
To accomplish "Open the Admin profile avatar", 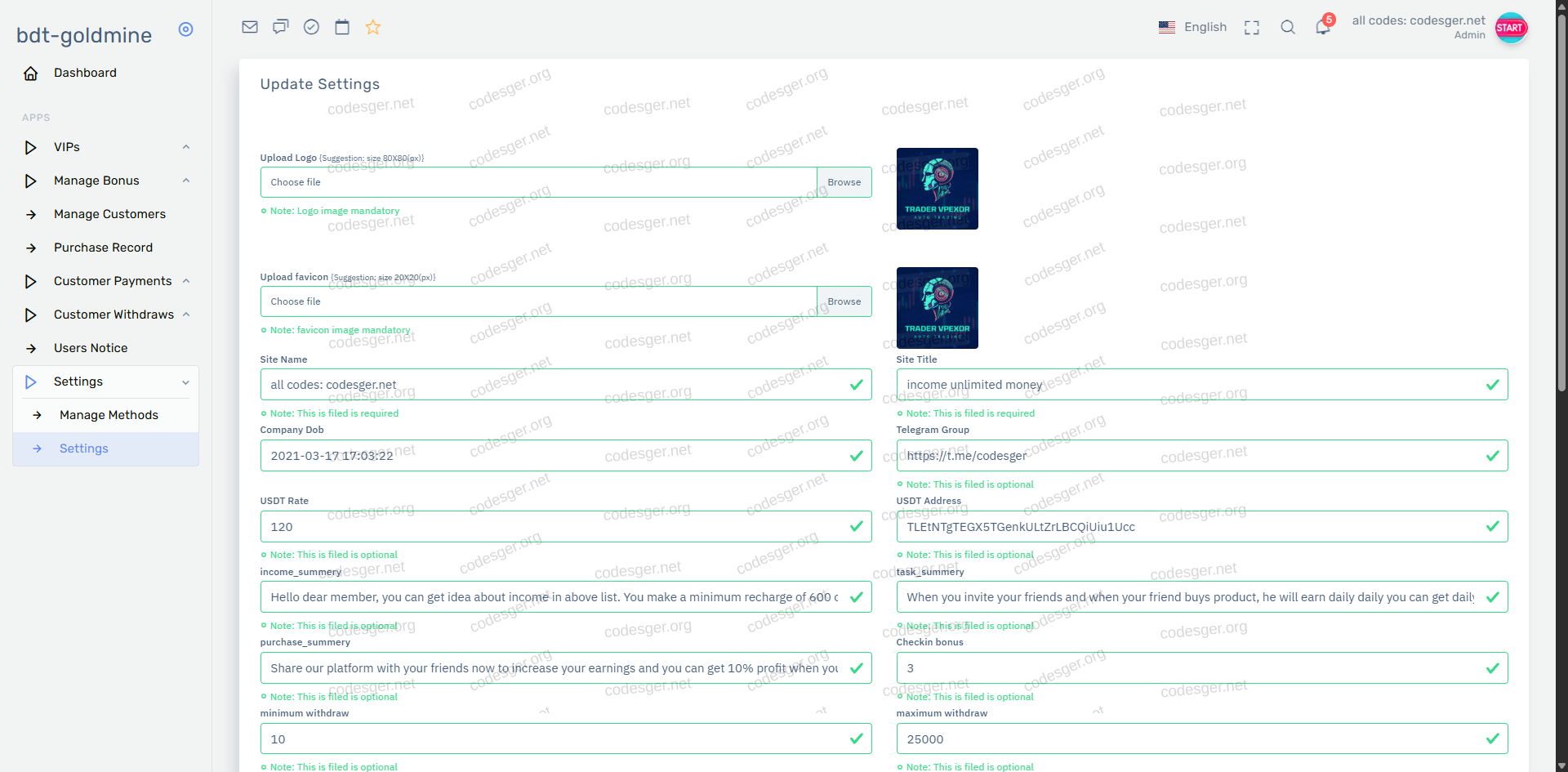I will click(1510, 28).
